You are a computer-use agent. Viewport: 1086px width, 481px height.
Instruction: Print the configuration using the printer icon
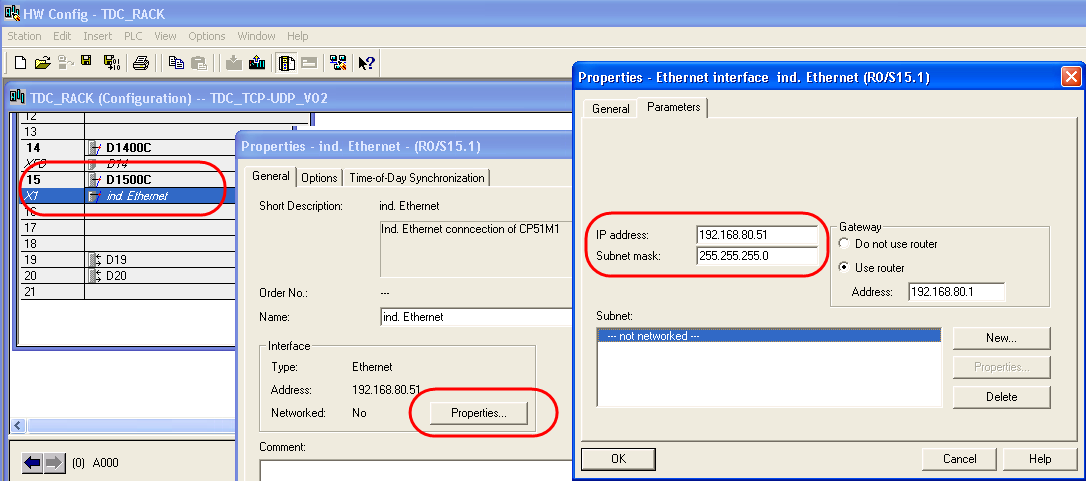pyautogui.click(x=141, y=63)
